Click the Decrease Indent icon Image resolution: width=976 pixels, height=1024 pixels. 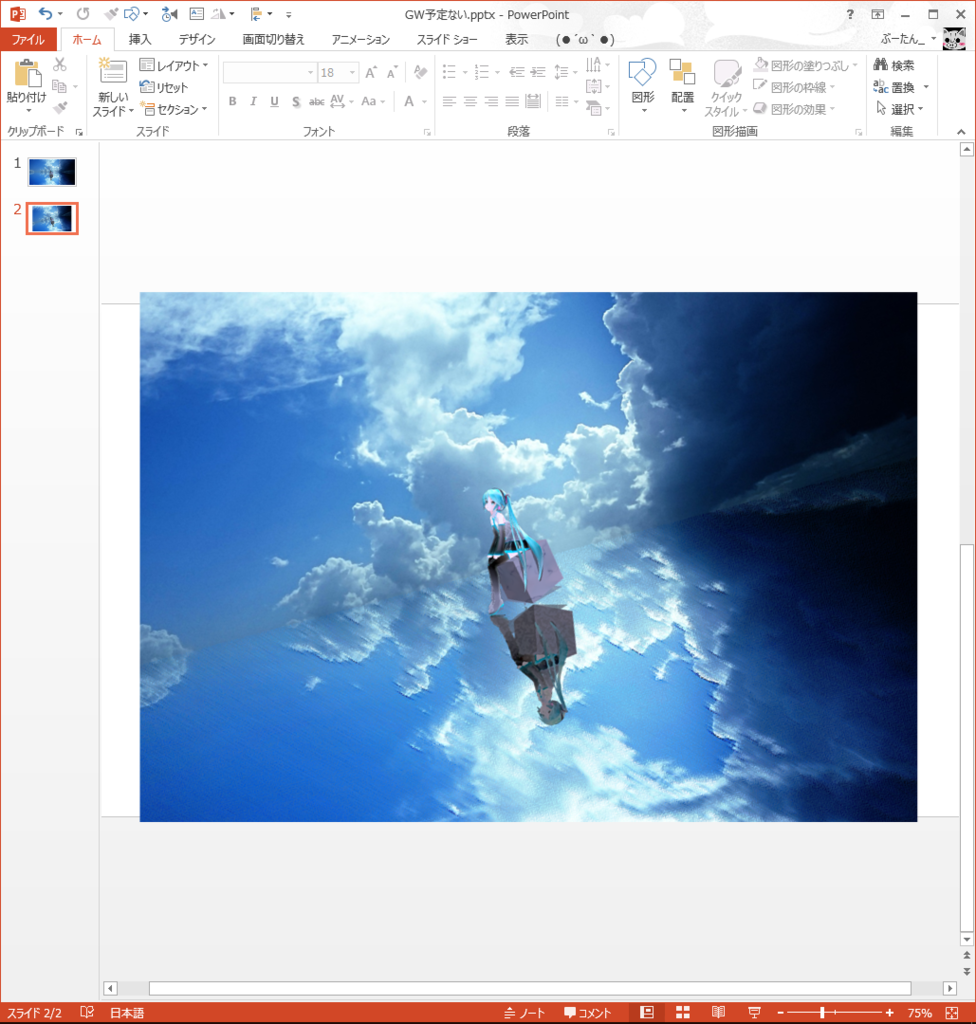(517, 72)
